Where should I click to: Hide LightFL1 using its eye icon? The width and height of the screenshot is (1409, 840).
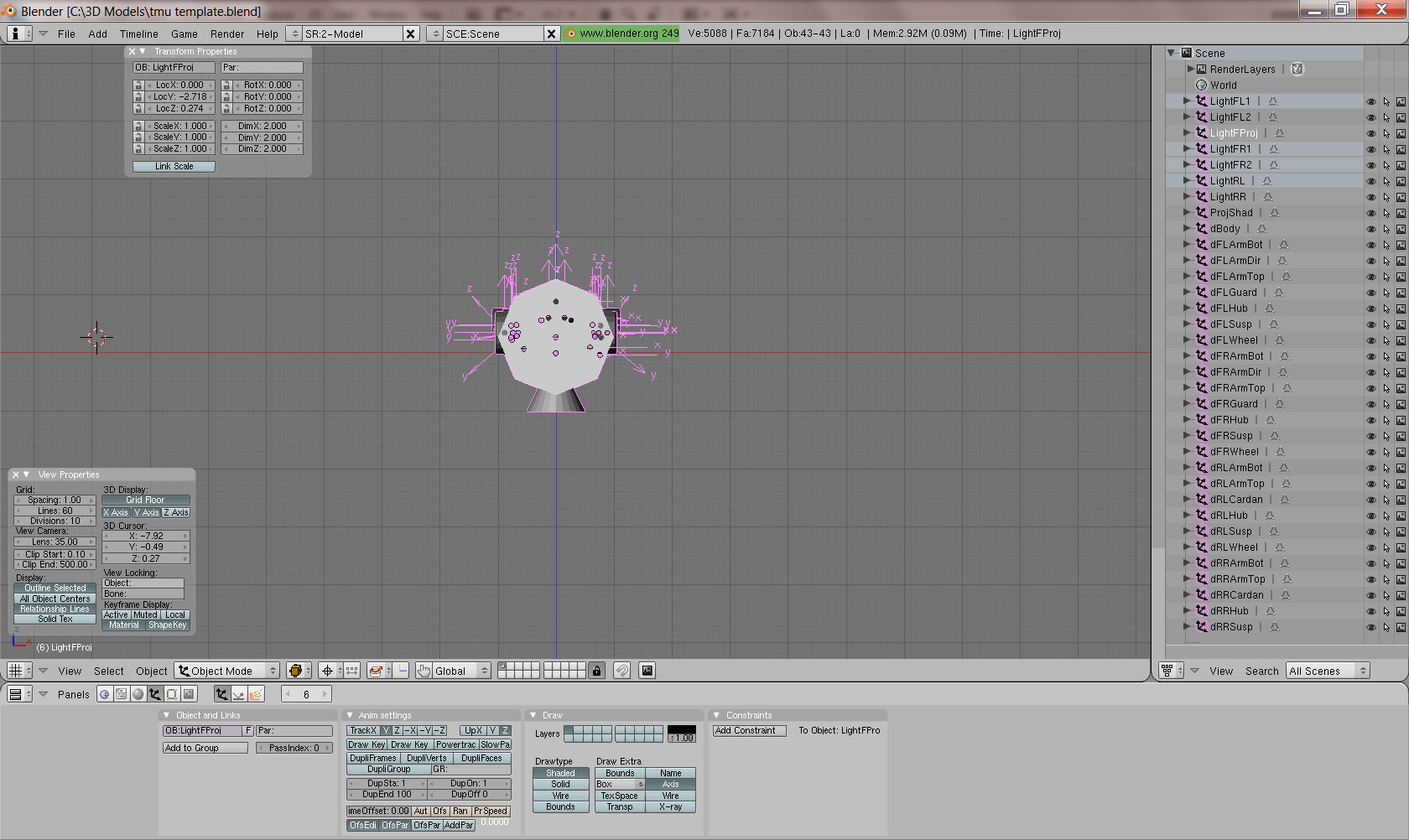(1371, 101)
